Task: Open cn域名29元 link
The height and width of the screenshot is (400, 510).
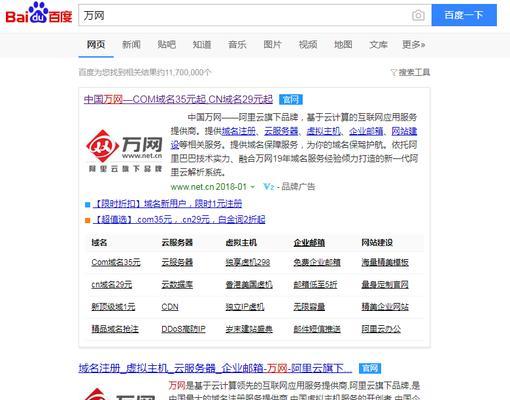Action: pyautogui.click(x=112, y=285)
